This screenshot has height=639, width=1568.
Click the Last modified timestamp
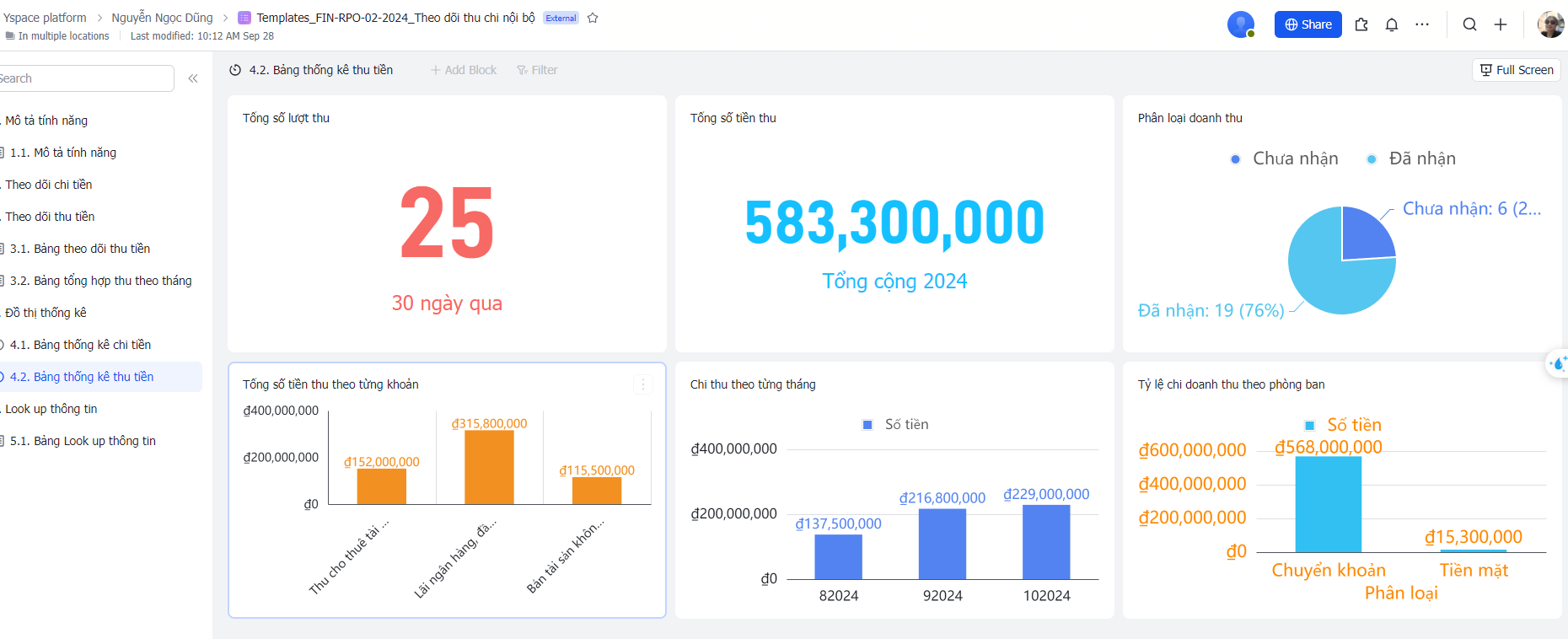tap(202, 36)
